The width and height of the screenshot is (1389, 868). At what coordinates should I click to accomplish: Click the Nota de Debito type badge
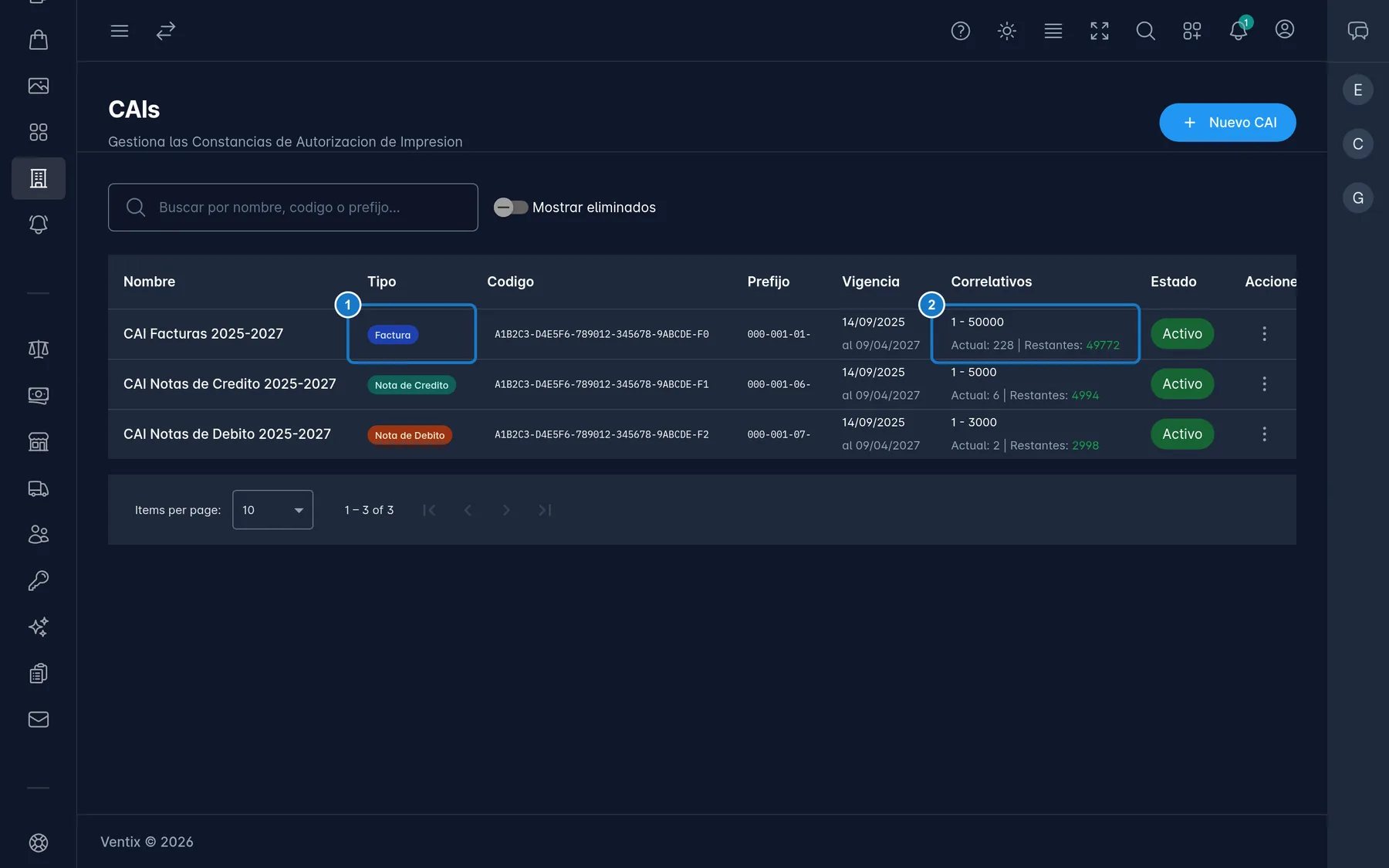[x=410, y=435]
